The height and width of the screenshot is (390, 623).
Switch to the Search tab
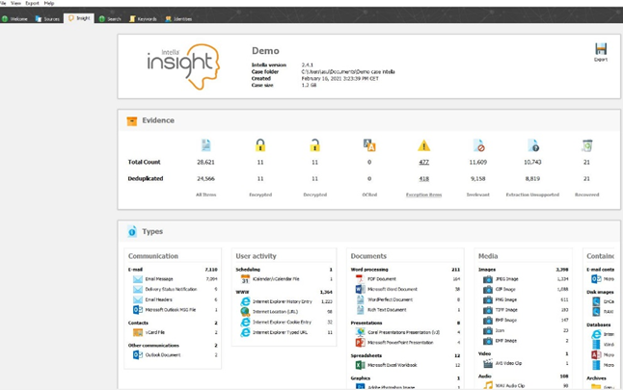pyautogui.click(x=110, y=19)
